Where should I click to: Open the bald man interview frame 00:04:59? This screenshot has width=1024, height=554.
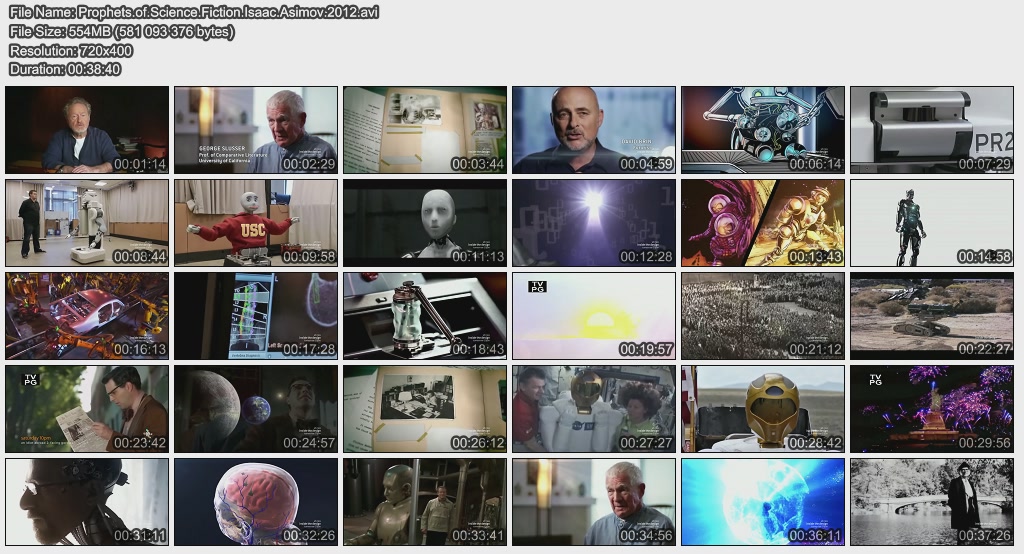click(594, 130)
